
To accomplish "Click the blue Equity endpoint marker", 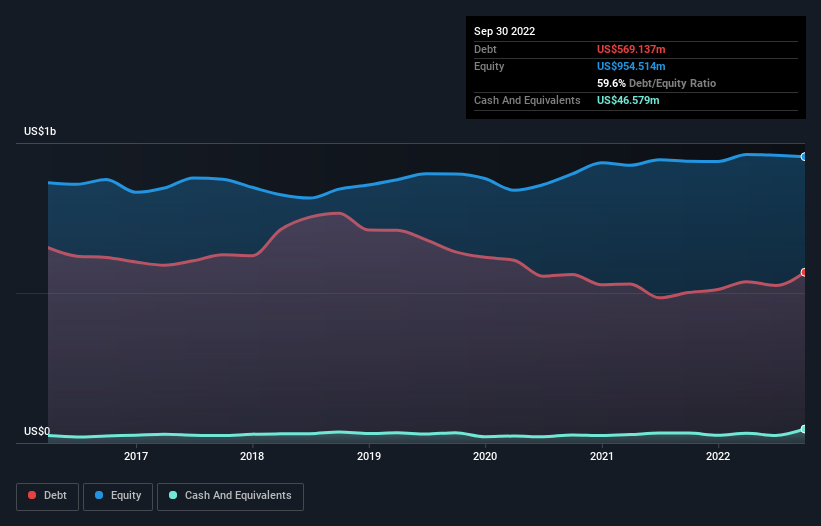I will (804, 156).
